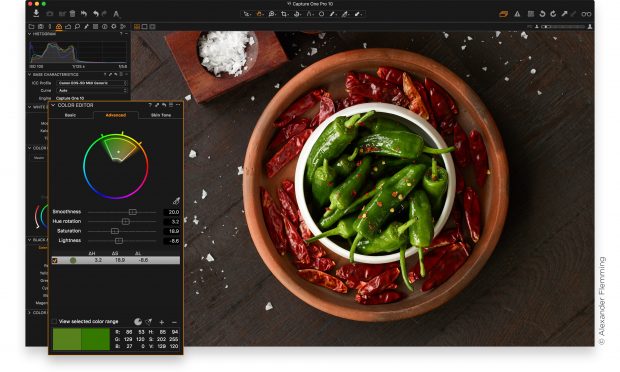Switch to the Basic tab
Screen dimensions: 620x372
point(70,115)
